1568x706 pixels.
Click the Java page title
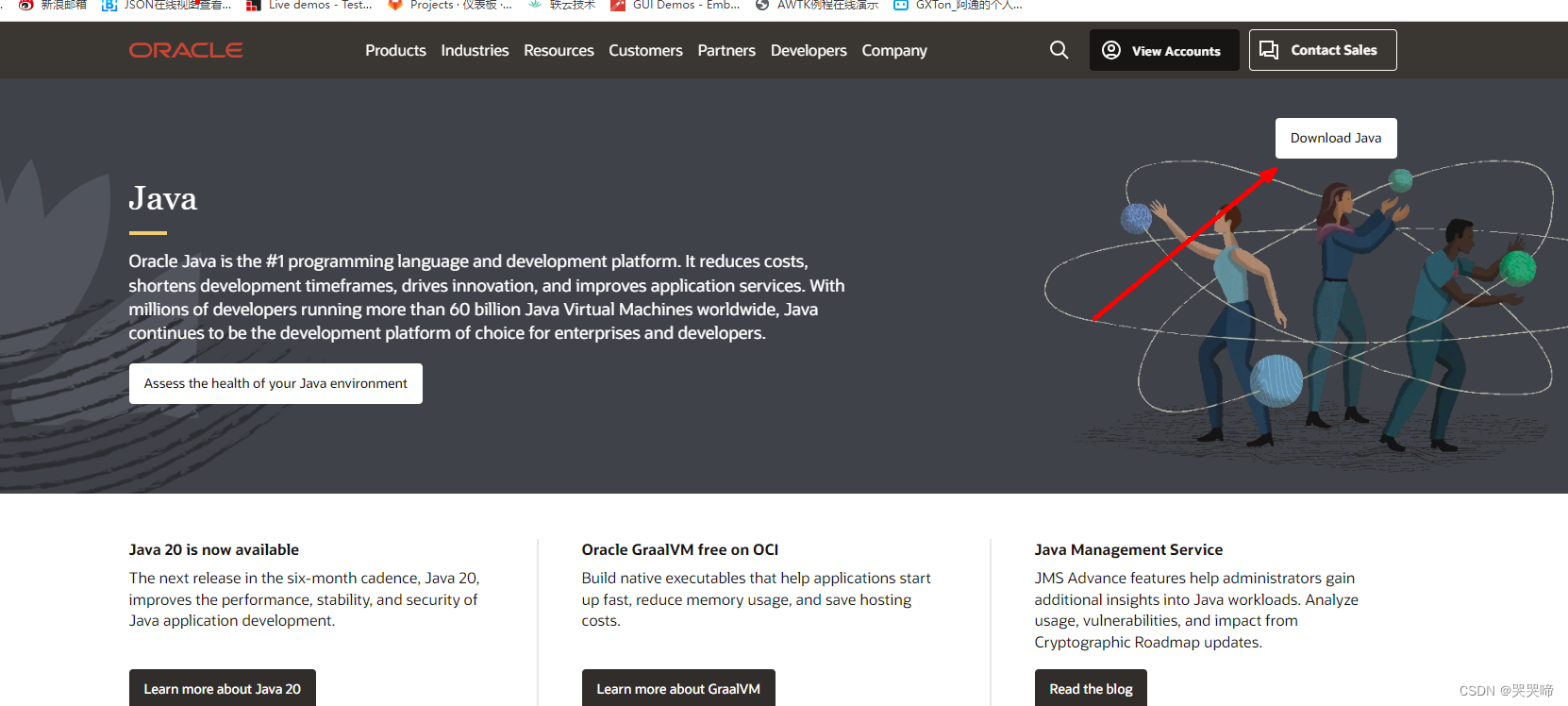pos(163,198)
